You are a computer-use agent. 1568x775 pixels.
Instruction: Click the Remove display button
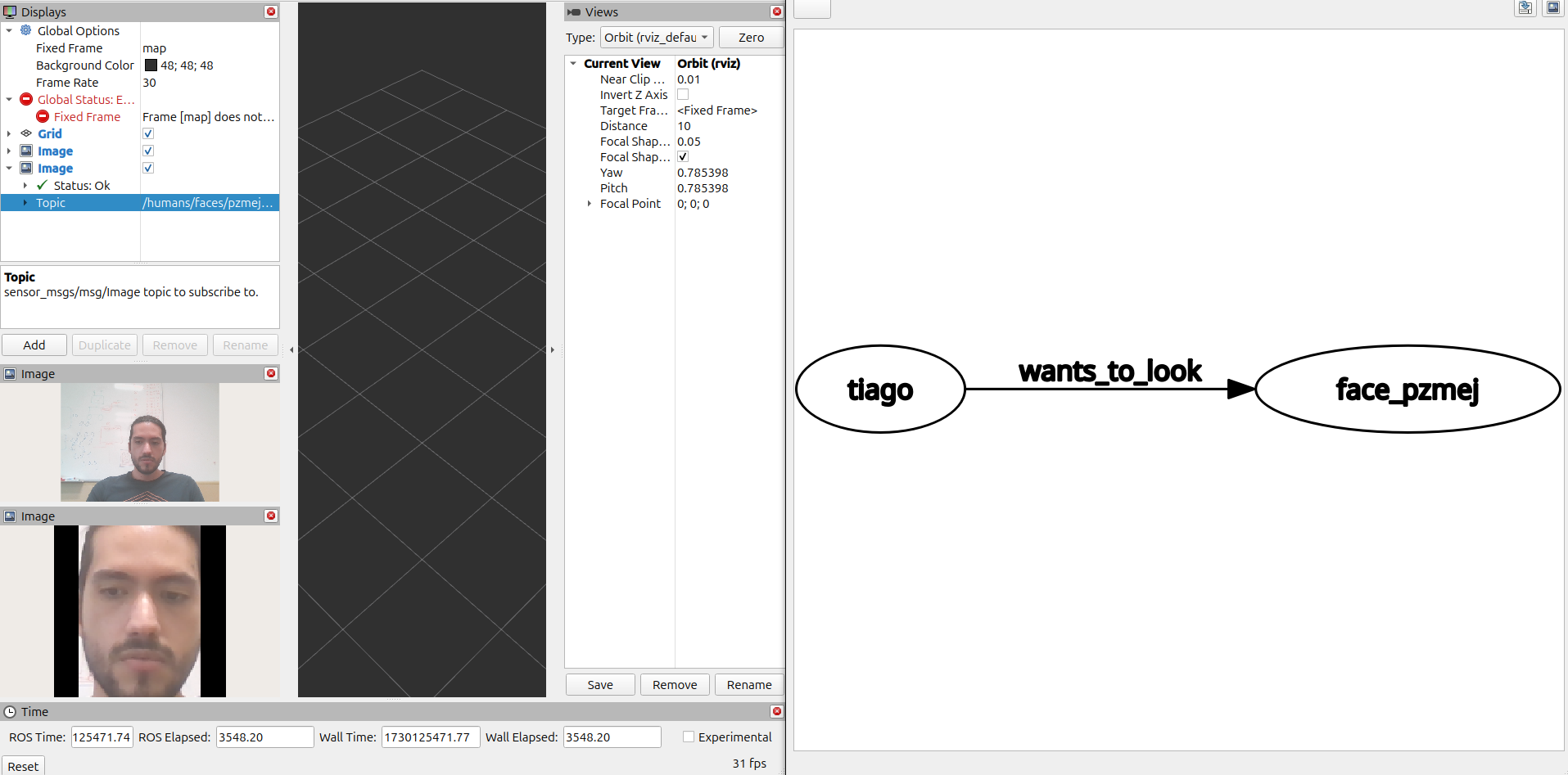(175, 345)
